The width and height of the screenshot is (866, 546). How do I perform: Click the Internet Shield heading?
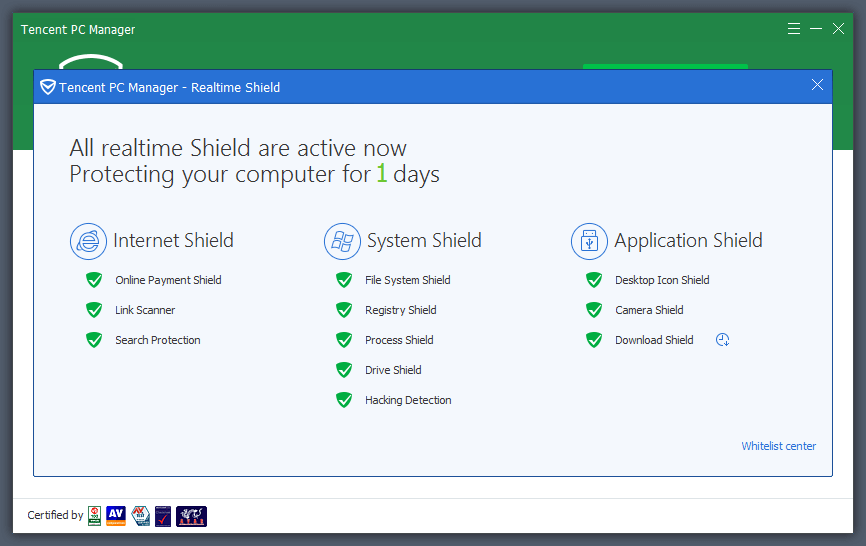(x=173, y=241)
